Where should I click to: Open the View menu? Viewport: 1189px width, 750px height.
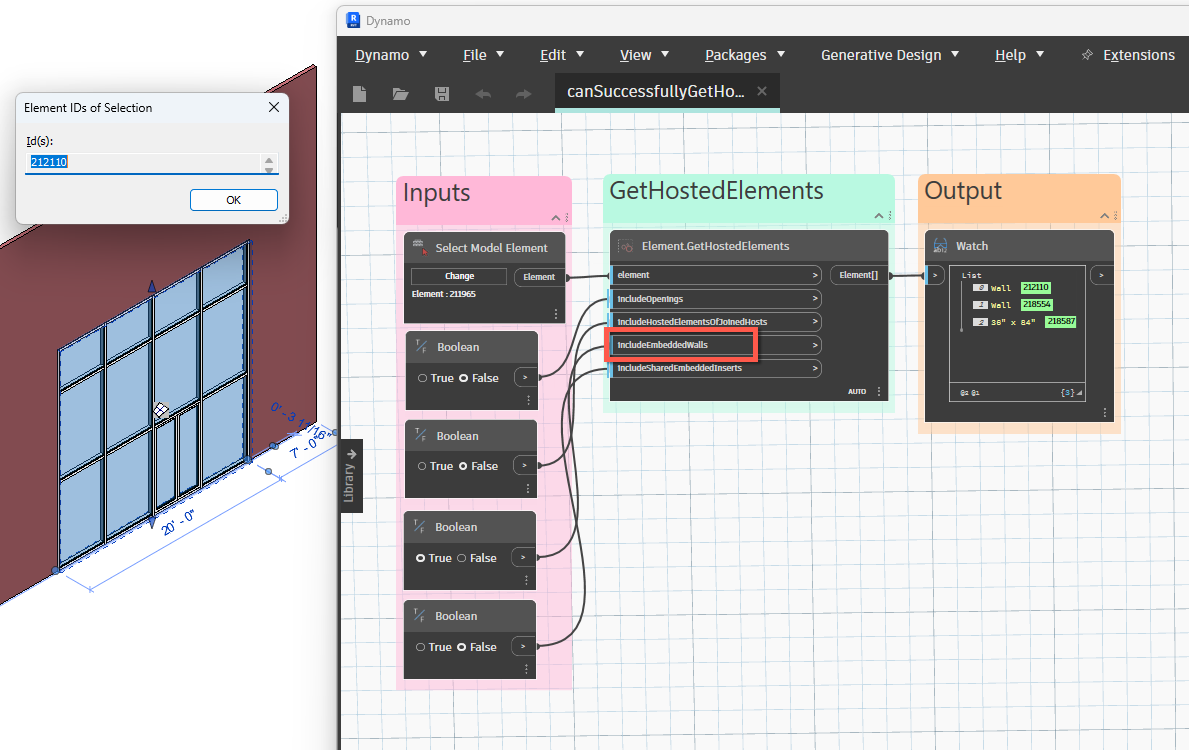point(645,55)
